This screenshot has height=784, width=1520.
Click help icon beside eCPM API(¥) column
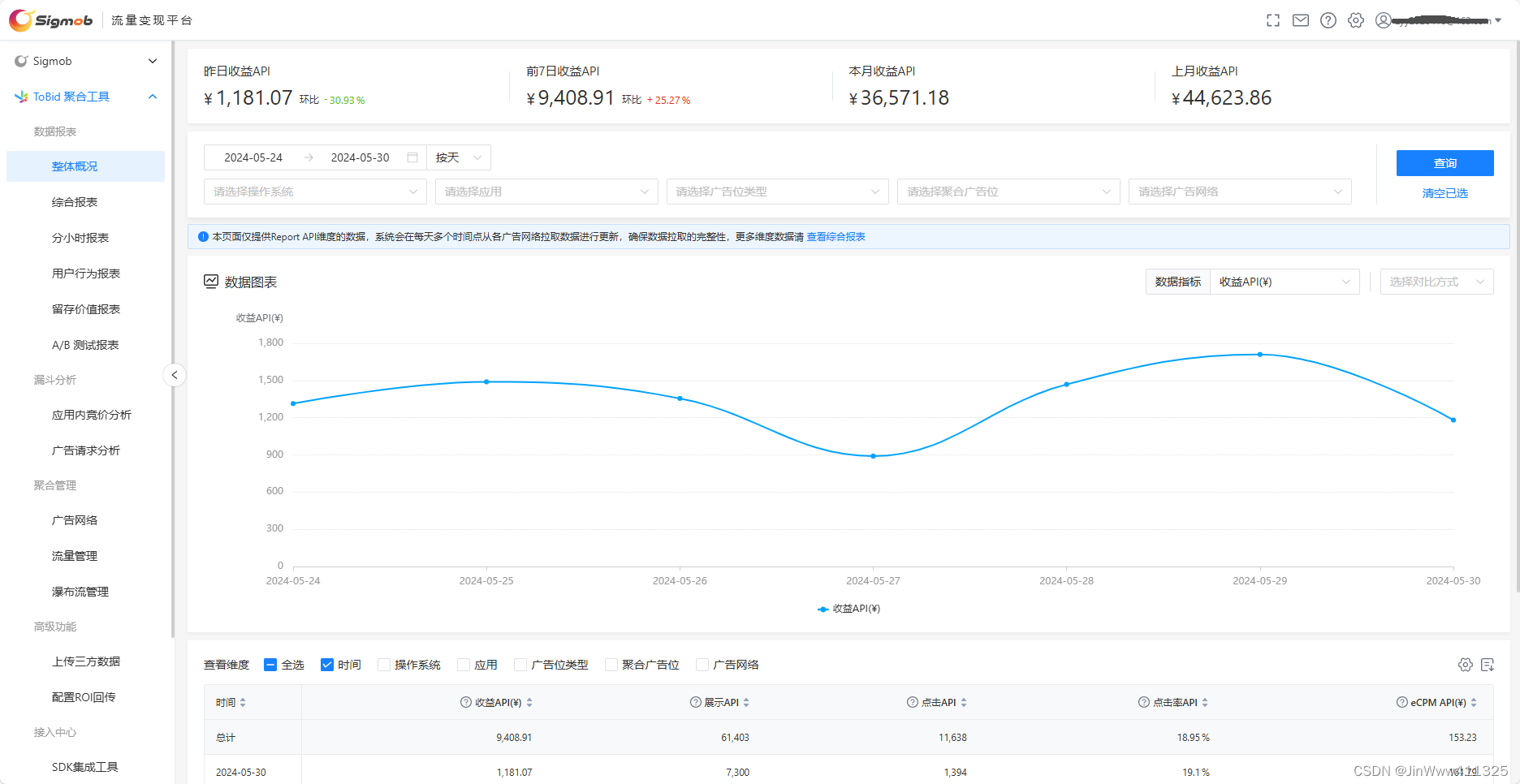coord(1402,702)
